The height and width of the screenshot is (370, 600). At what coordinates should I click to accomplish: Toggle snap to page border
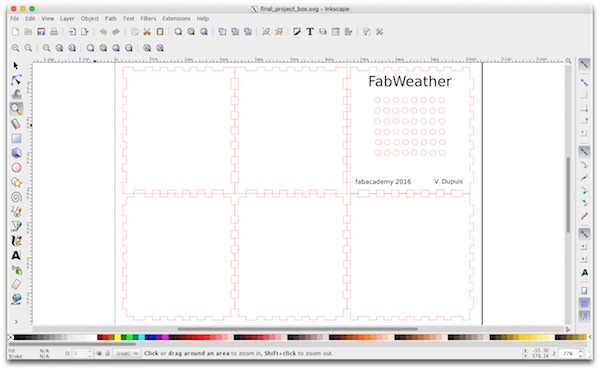[x=584, y=291]
